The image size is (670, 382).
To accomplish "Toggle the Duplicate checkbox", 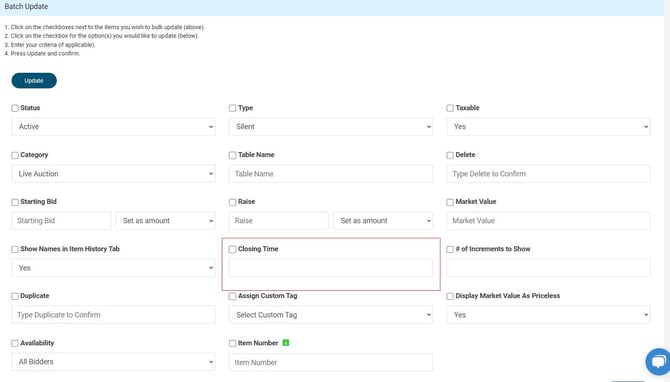I will coord(15,296).
